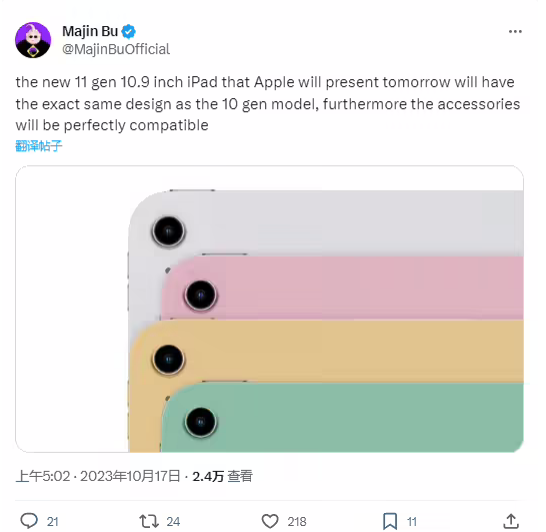Open Majin Bu's profile avatar
Viewport: 546px width, 532px height.
click(33, 40)
